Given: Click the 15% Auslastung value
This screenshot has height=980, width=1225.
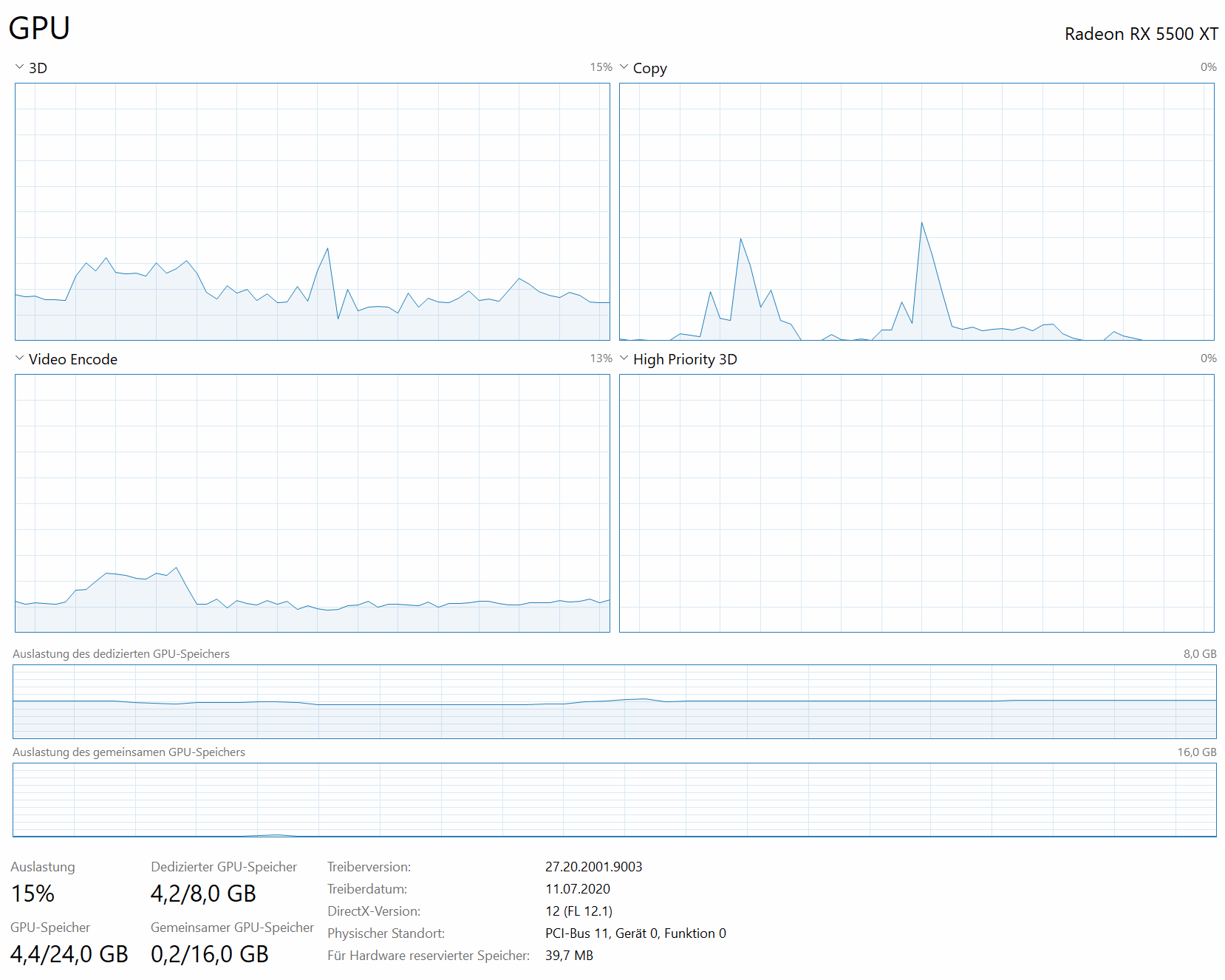Looking at the screenshot, I should click(x=33, y=894).
